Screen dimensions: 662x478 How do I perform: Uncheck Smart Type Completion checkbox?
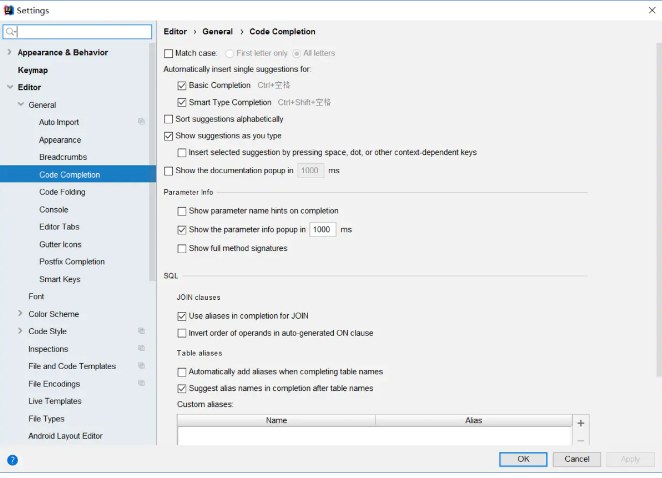[x=182, y=102]
